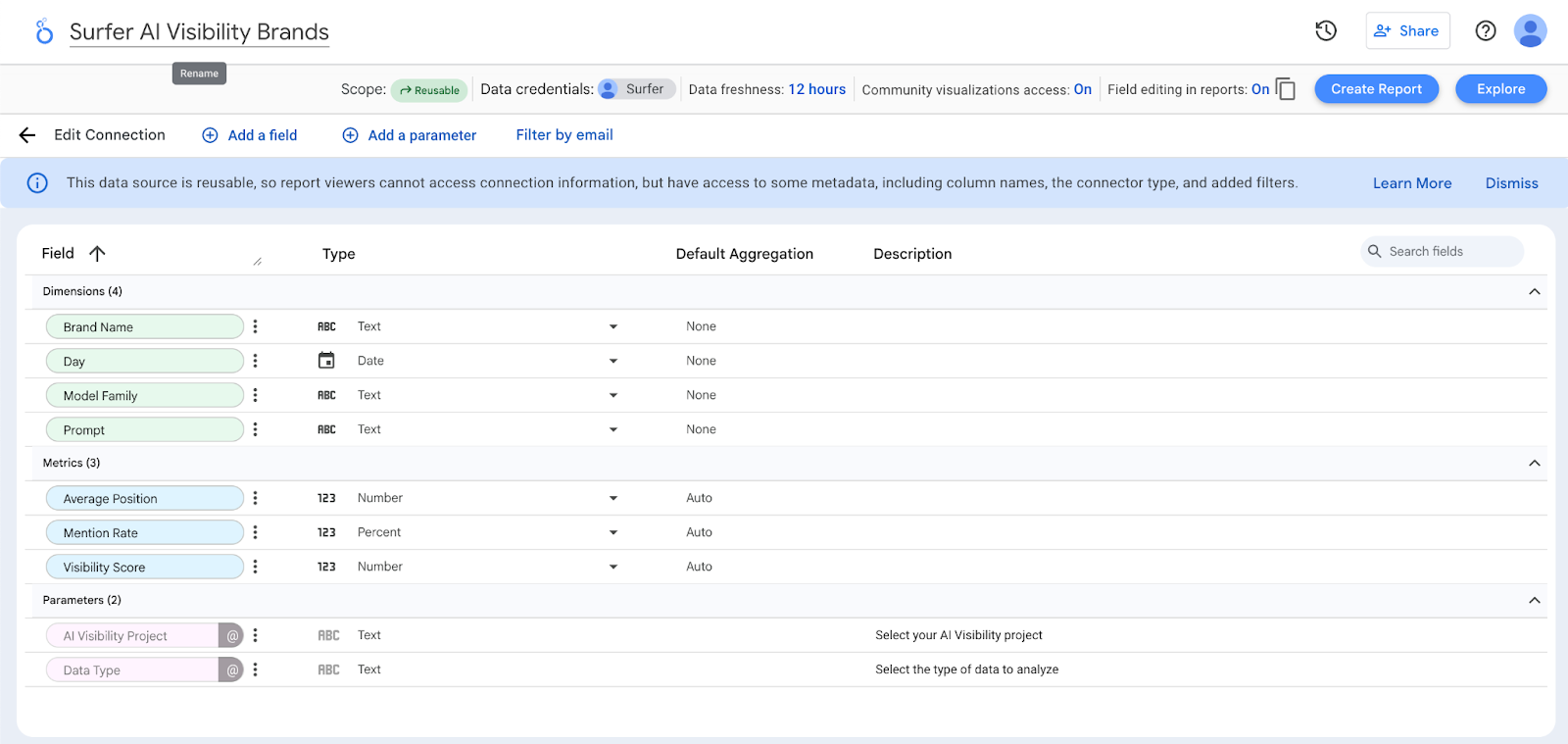
Task: Collapse the Parameters section
Action: click(x=1534, y=600)
